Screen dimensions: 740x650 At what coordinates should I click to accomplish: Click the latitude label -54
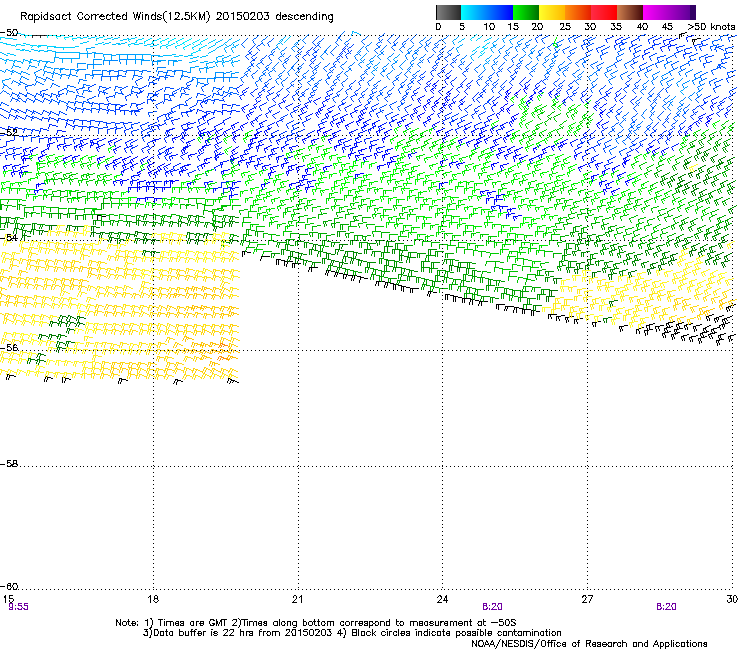click(9, 238)
